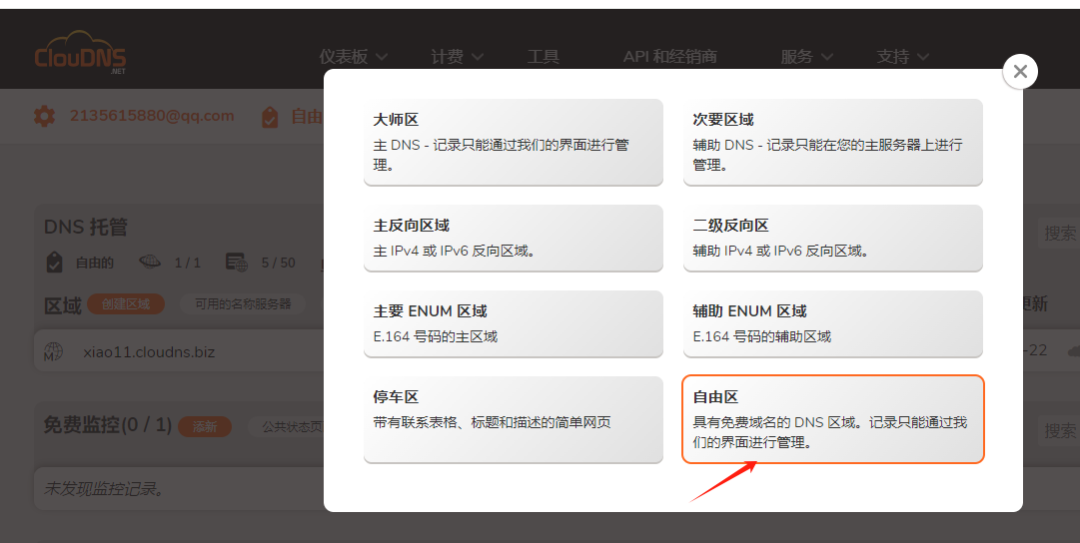Click the 未发现监控记录。 message
The image size is (1080, 543).
(104, 489)
